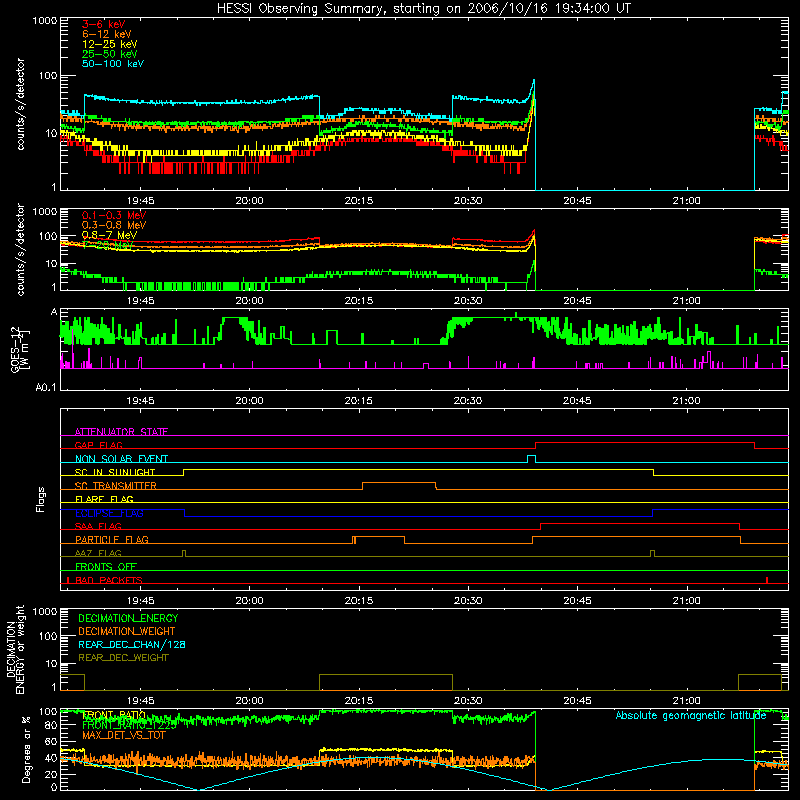Select the BAD_PACKETS flag label
The width and height of the screenshot is (800, 800).
109,580
